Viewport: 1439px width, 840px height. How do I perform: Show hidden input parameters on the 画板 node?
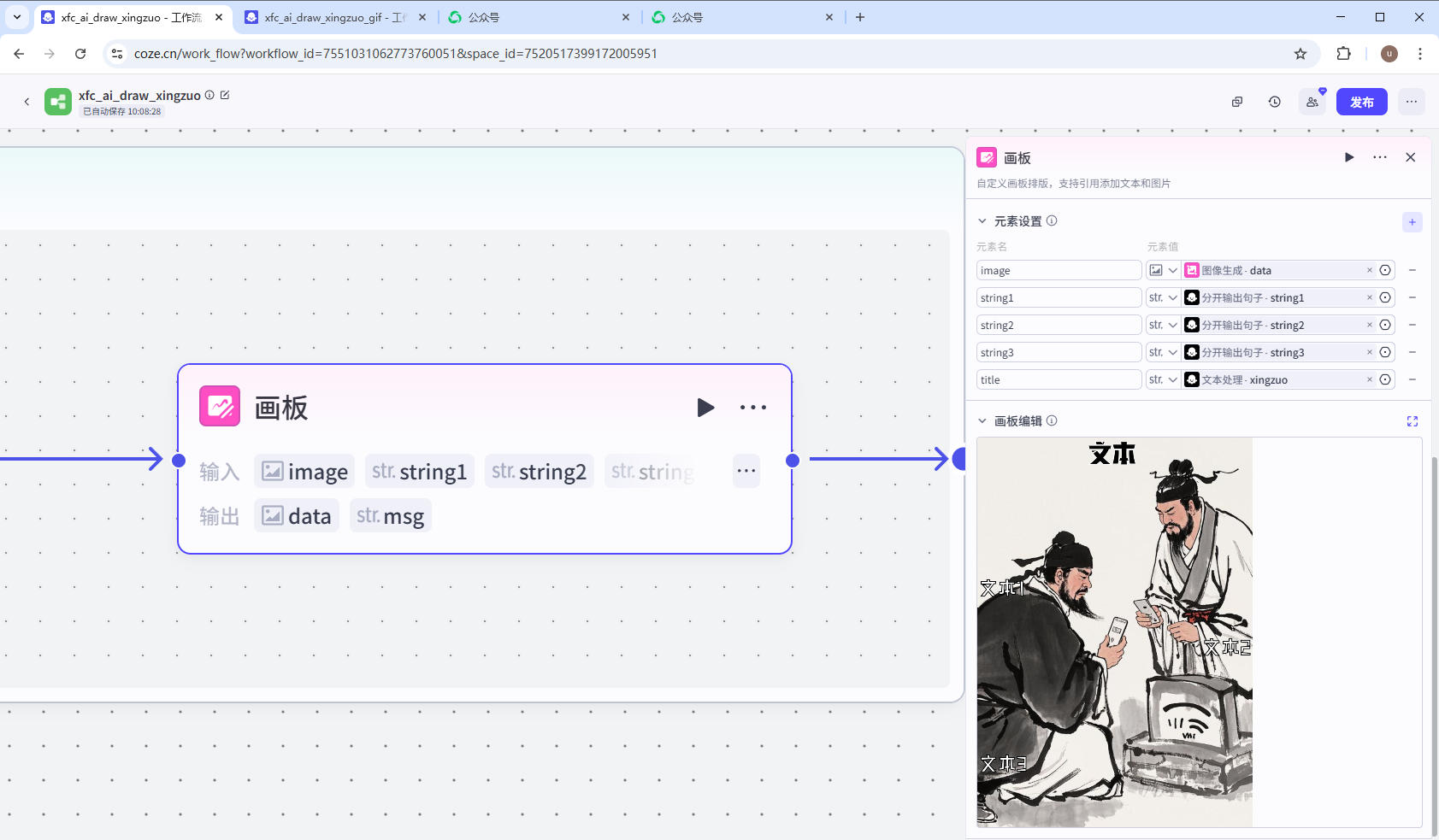point(746,471)
